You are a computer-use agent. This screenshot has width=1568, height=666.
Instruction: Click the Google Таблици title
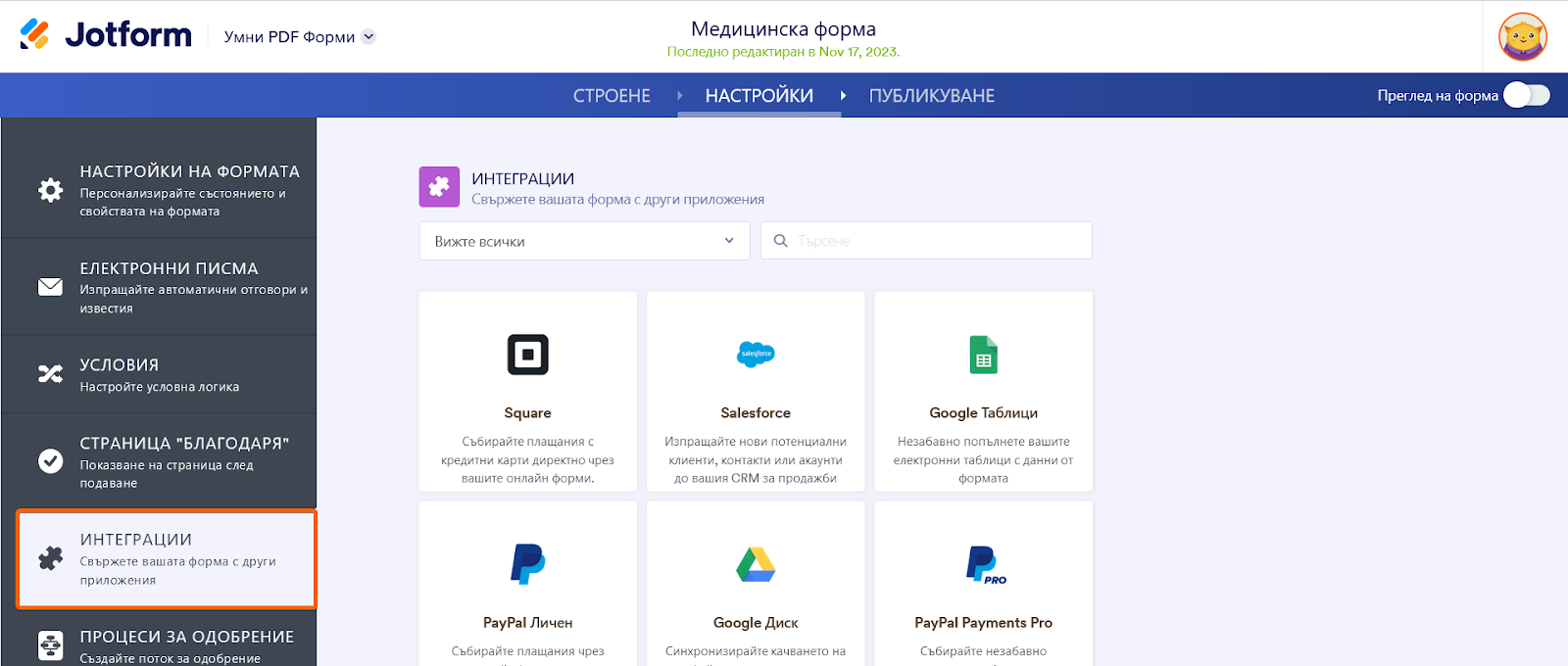(983, 413)
